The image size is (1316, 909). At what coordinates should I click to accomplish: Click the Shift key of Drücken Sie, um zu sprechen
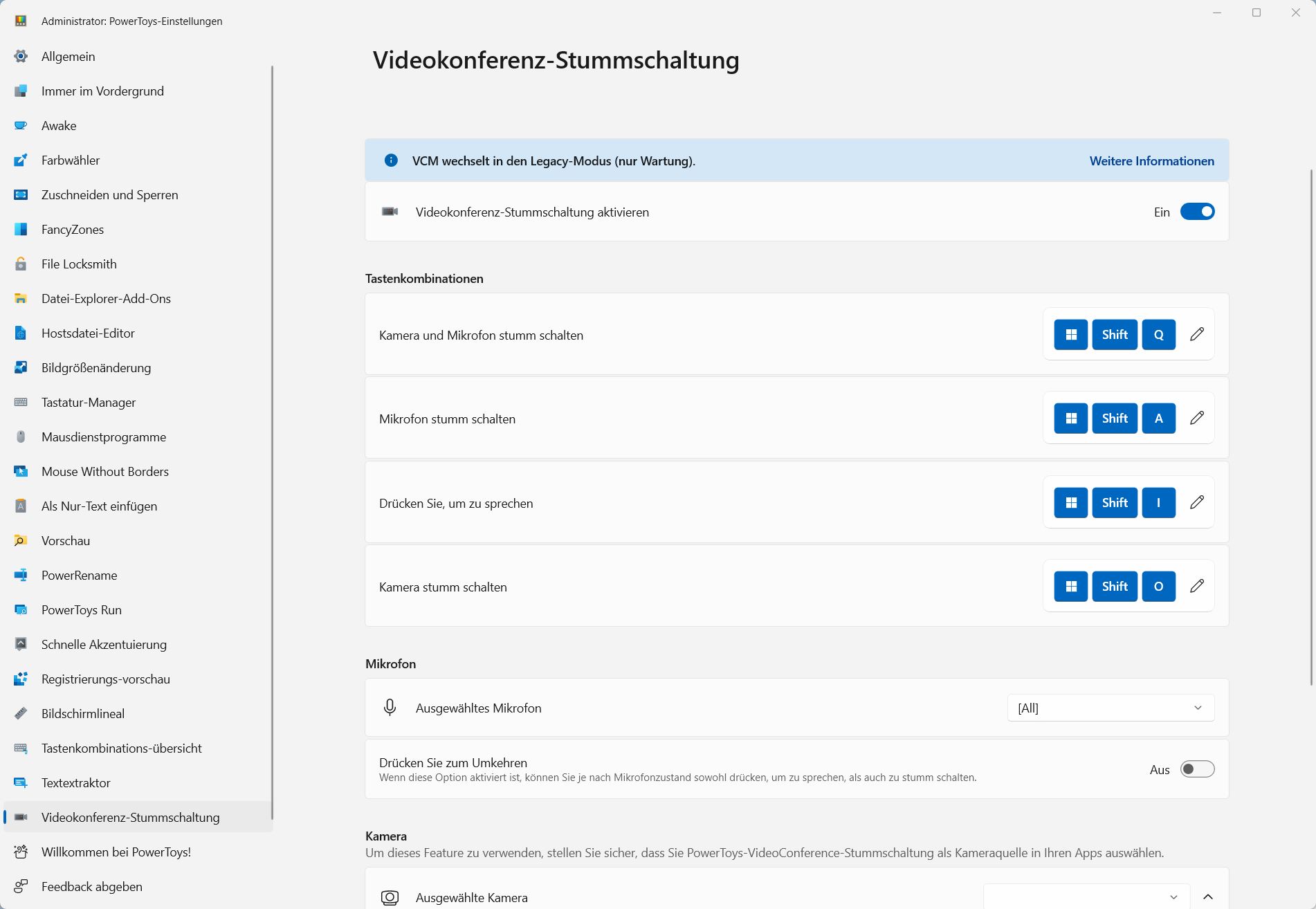click(1115, 503)
